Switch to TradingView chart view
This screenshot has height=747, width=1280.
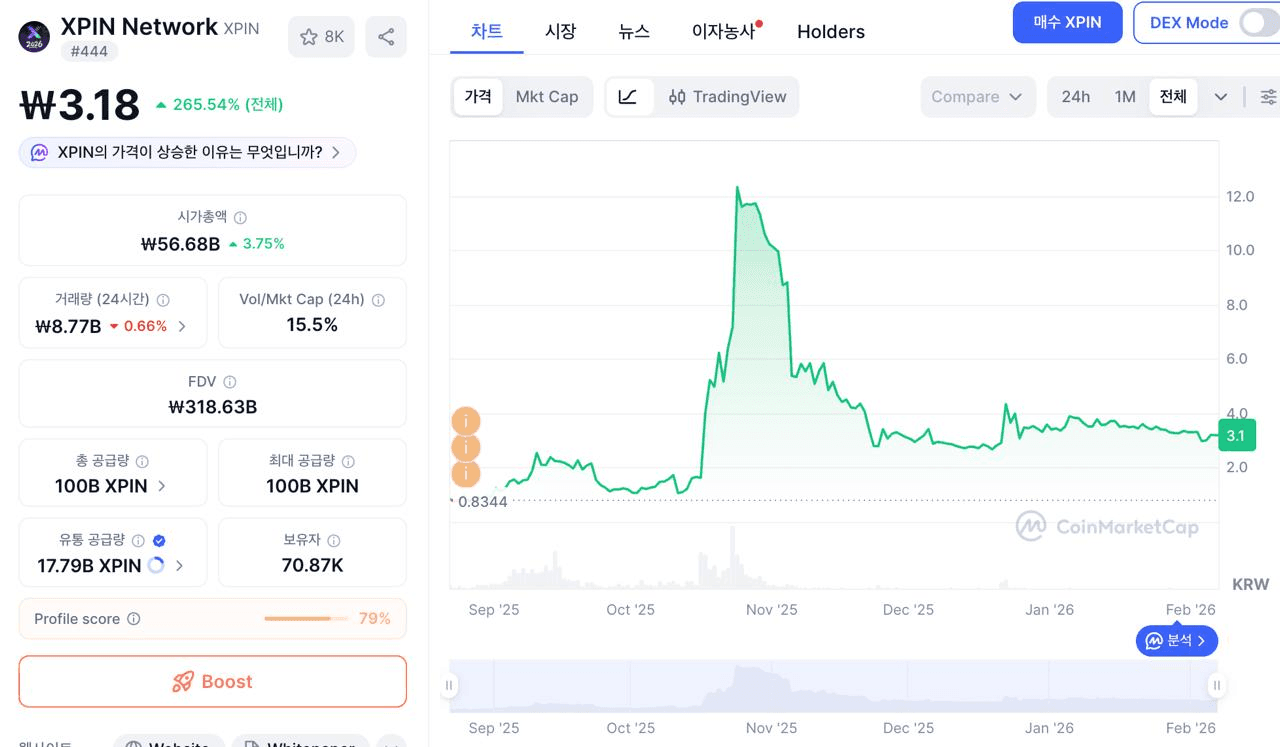(x=727, y=97)
